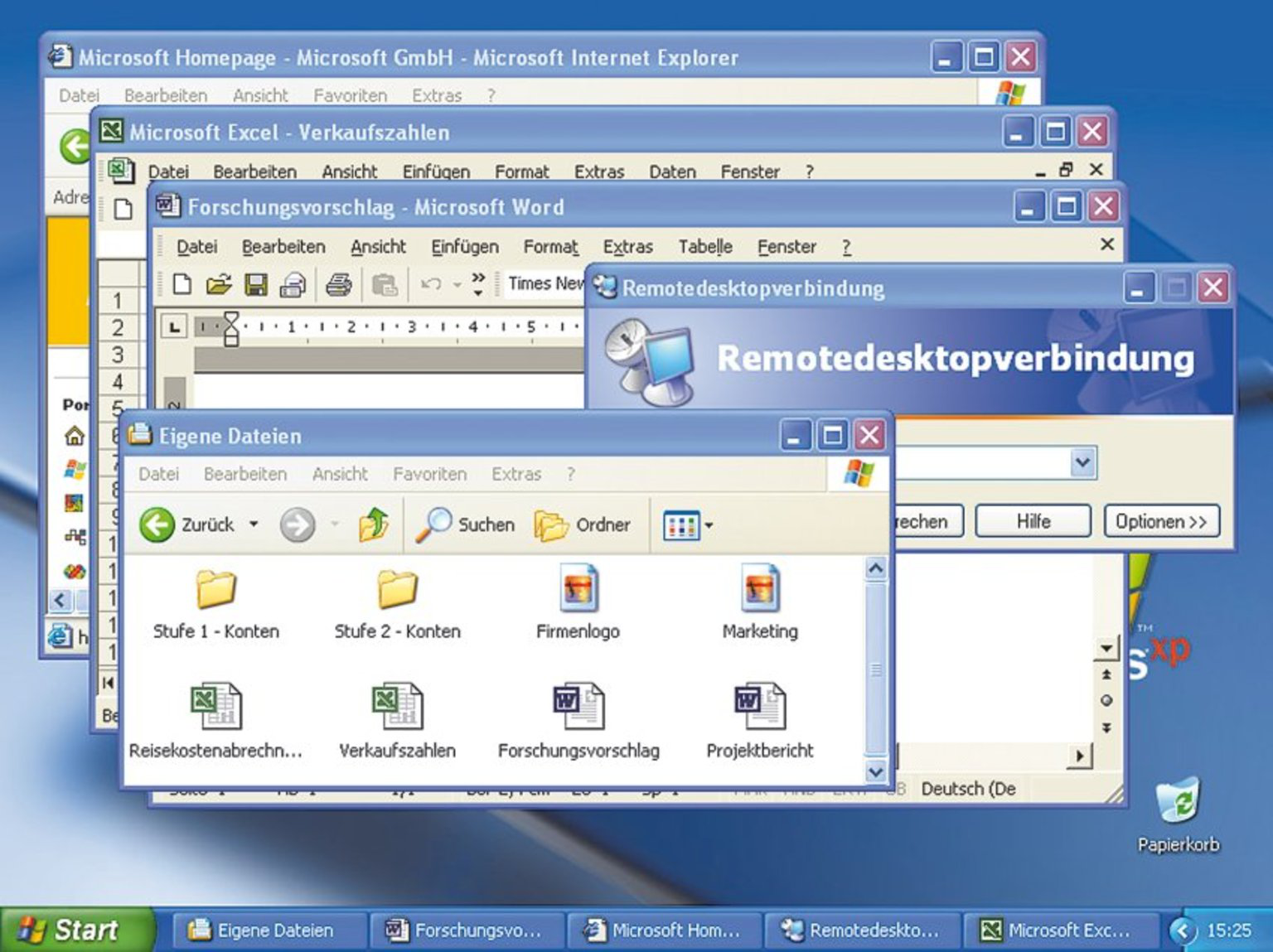This screenshot has width=1273, height=952.
Task: Create a new blank document in Word
Action: click(181, 284)
